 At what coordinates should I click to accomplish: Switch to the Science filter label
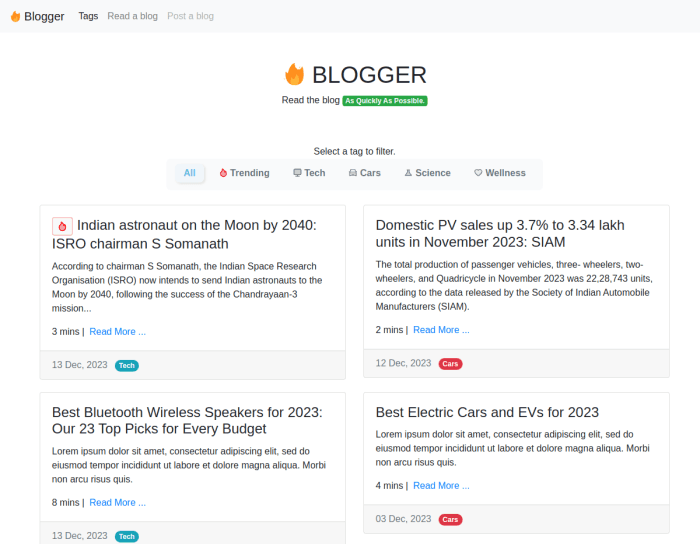coord(428,173)
